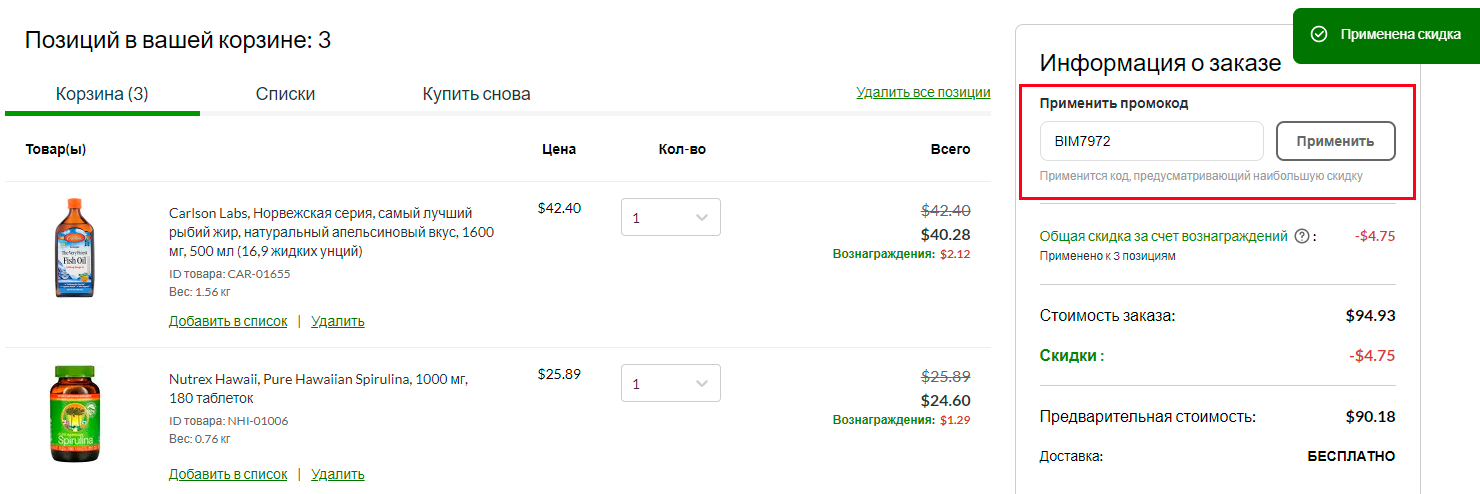Click Удалить все позиции link
1480x494 pixels.
[x=923, y=92]
